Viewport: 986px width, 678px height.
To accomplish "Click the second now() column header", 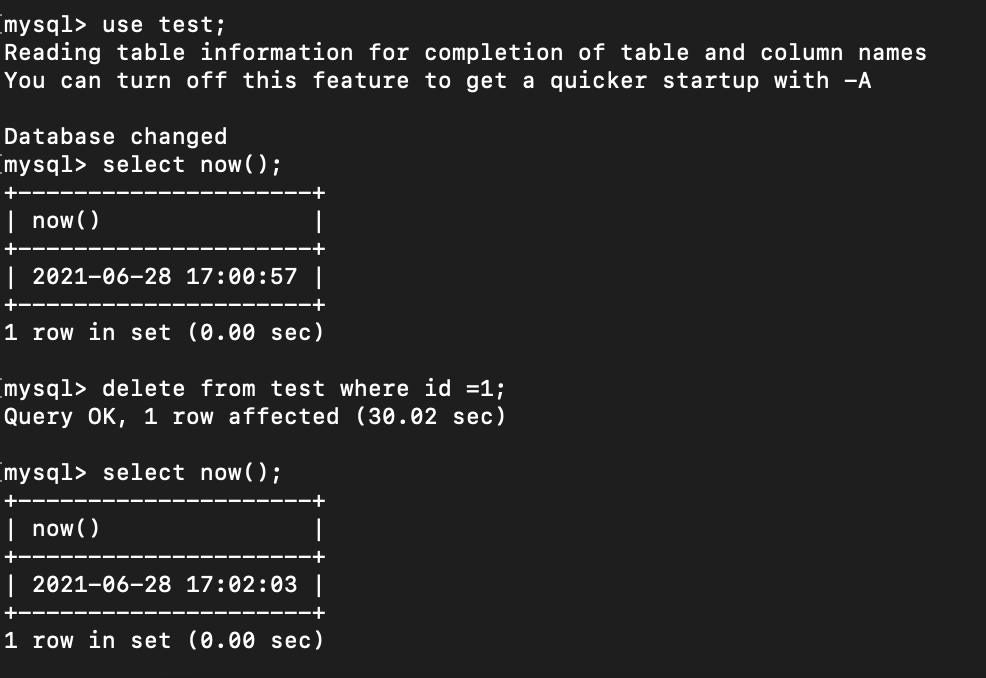I will [x=66, y=528].
